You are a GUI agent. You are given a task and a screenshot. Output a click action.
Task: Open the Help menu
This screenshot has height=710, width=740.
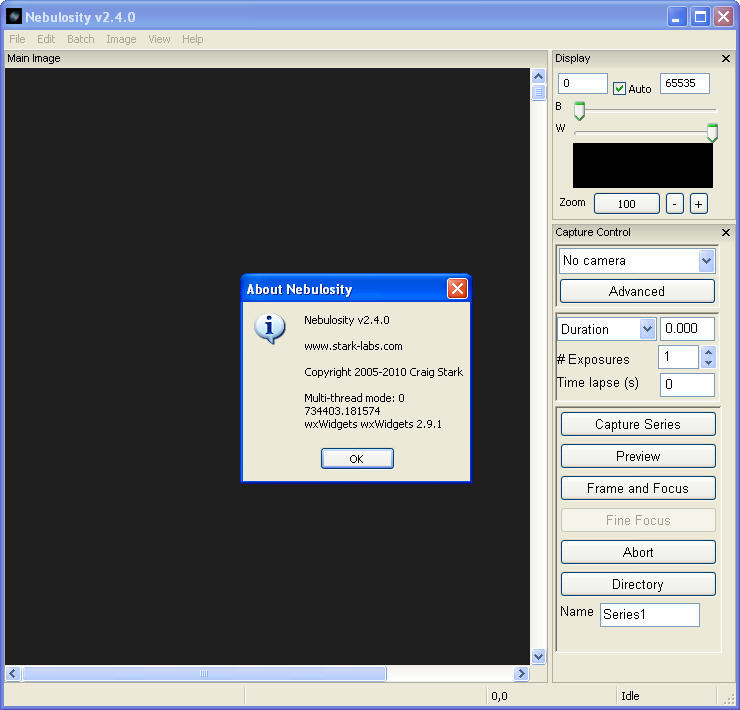pos(193,39)
